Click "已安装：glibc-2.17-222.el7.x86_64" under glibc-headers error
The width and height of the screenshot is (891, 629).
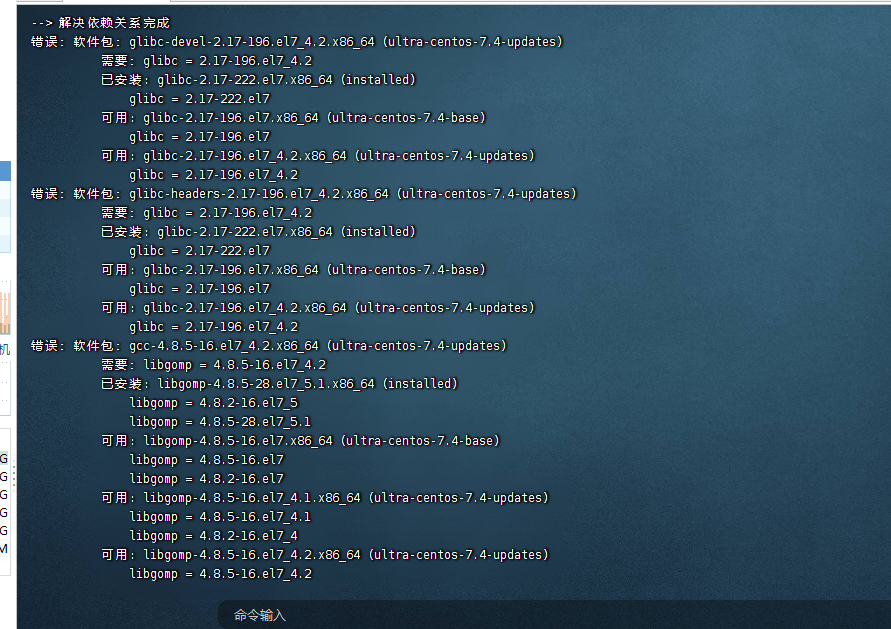coord(259,232)
